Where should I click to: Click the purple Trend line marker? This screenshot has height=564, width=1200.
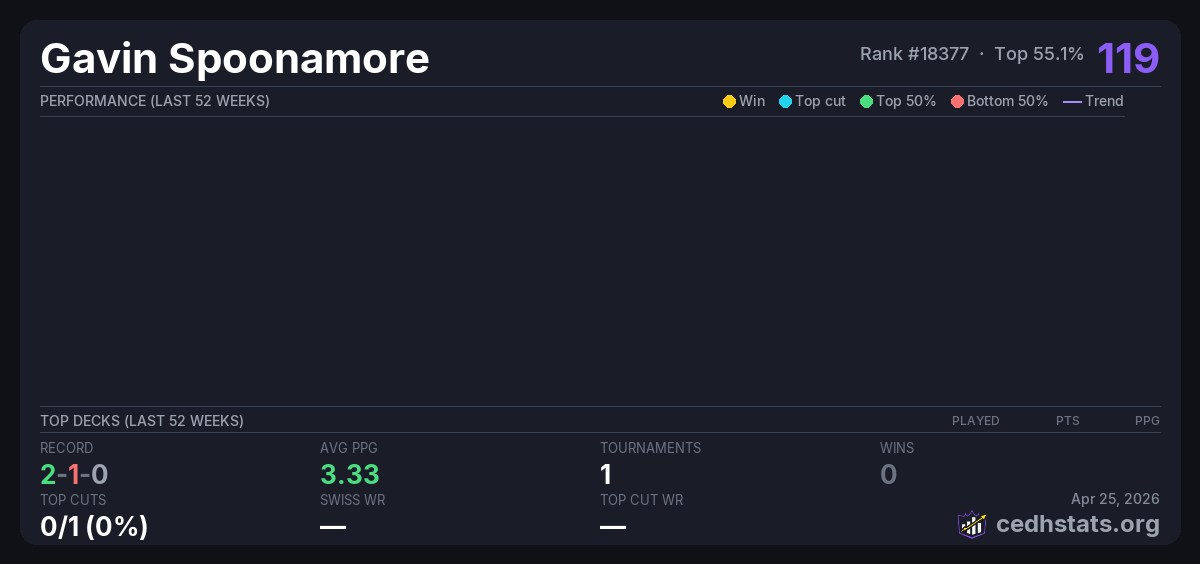click(1071, 101)
